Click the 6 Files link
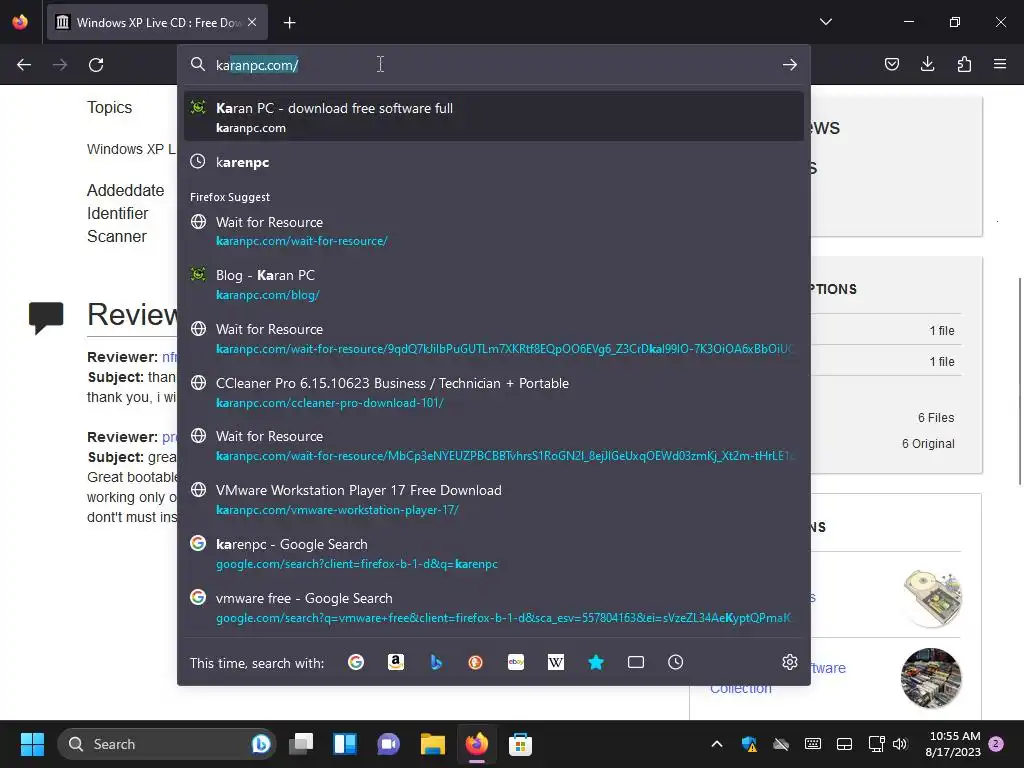Image resolution: width=1024 pixels, height=768 pixels. [936, 417]
